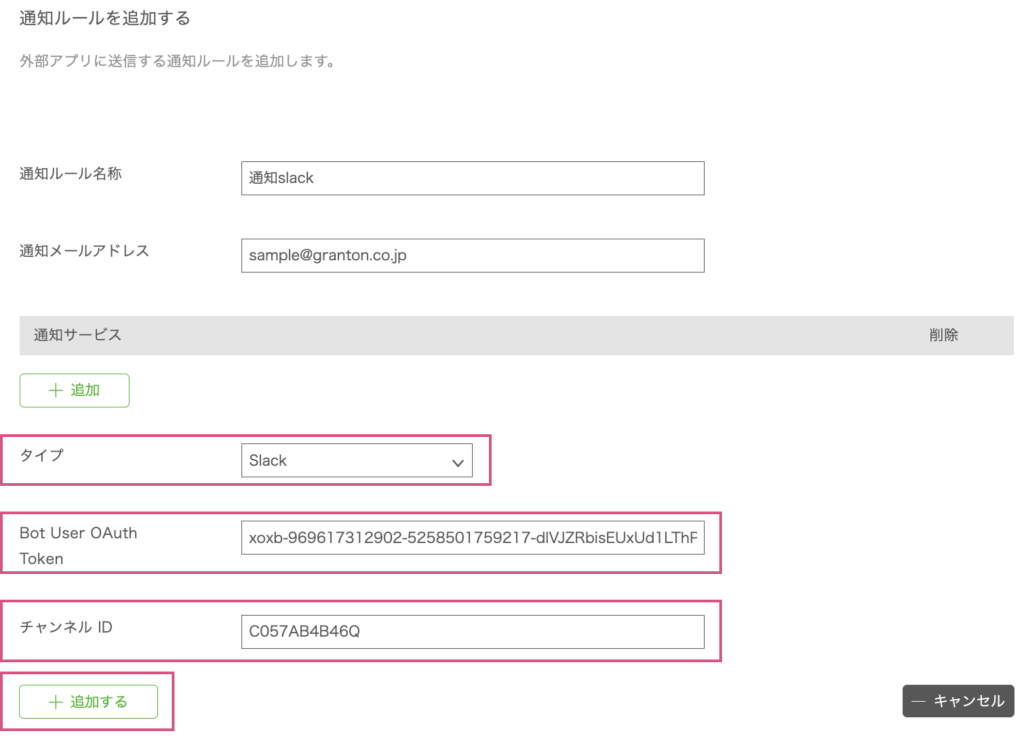
Task: Click the minus icon on the キャンセル button
Action: 918,701
